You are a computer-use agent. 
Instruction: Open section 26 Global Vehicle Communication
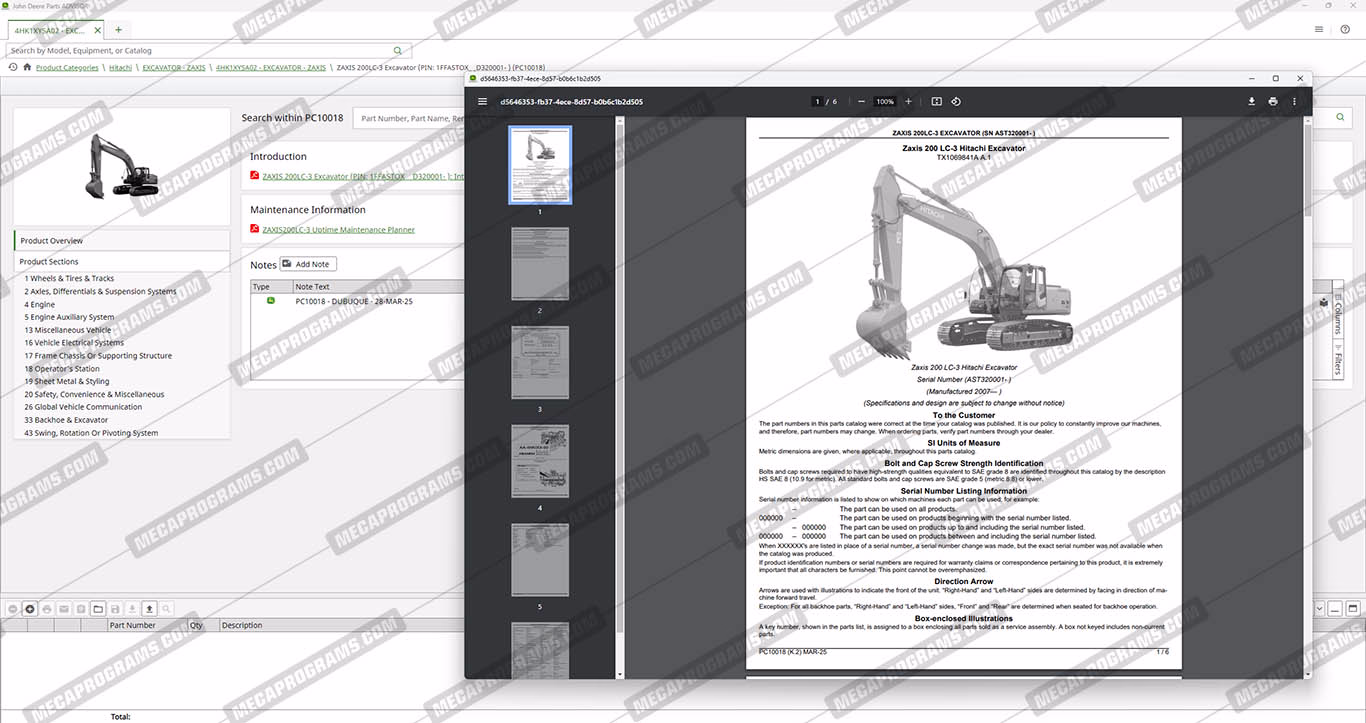click(x=83, y=407)
